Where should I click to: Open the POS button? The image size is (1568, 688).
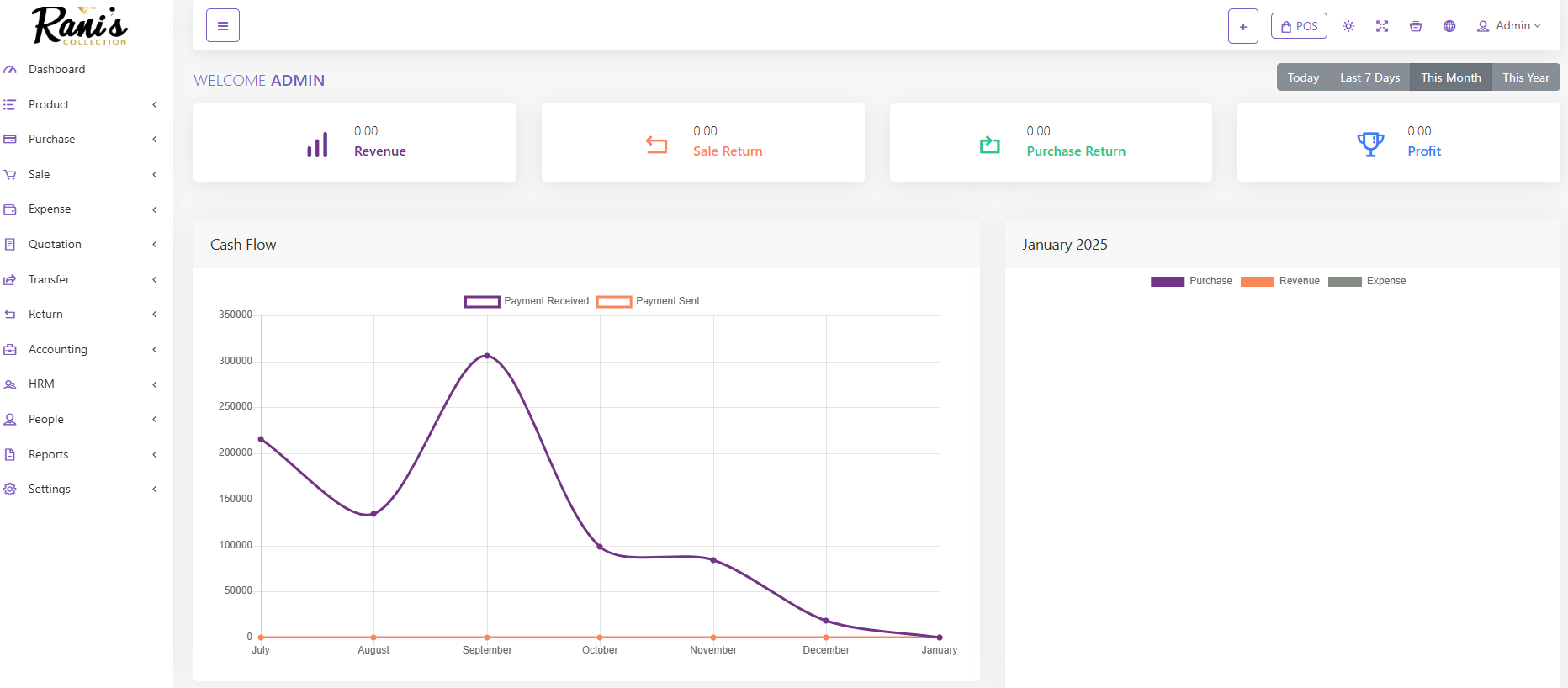(1299, 26)
